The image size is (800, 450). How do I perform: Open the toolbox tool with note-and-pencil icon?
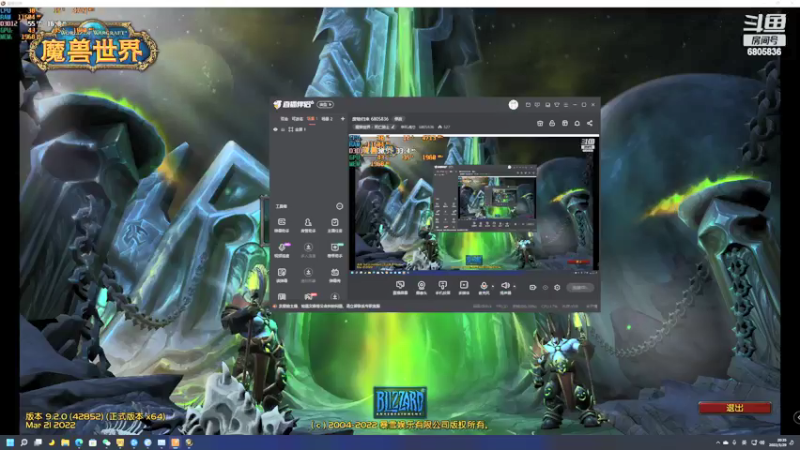(282, 274)
